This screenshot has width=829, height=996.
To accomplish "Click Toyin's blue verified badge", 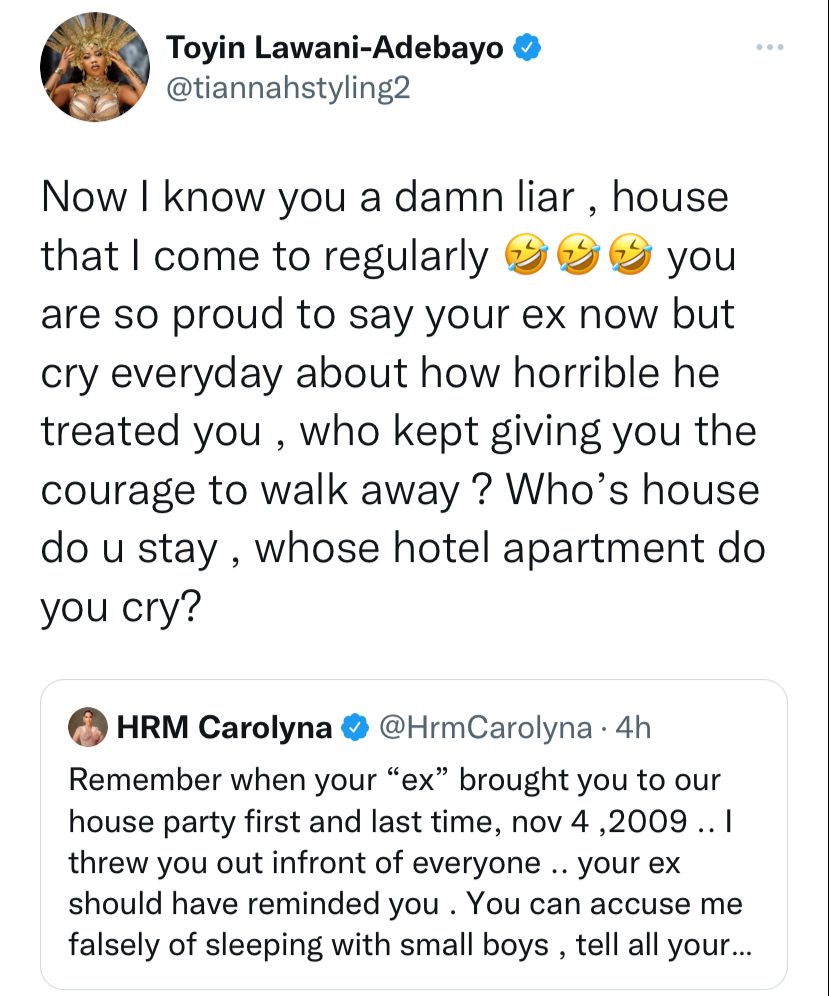I will point(527,48).
